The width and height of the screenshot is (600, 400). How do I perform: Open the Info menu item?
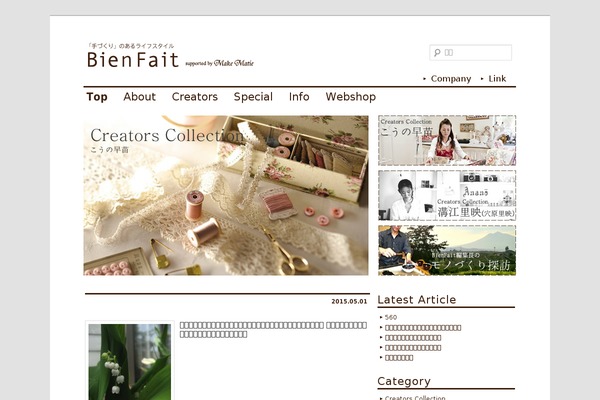click(x=299, y=96)
